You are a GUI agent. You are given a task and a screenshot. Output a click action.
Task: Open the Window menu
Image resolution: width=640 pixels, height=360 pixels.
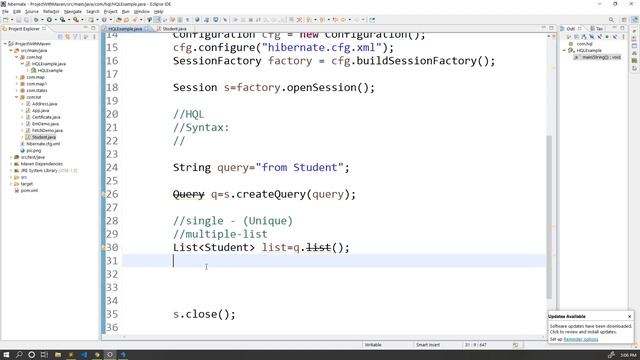coord(142,11)
